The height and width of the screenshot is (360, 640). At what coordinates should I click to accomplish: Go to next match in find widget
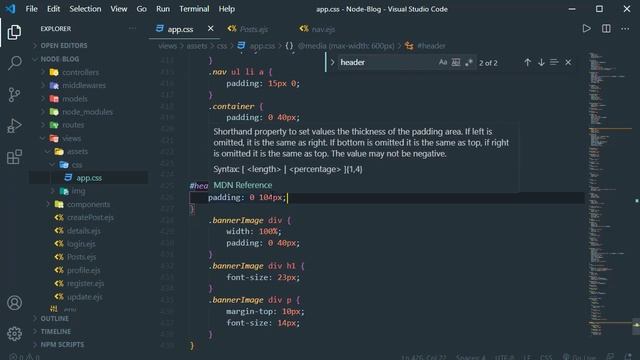(x=541, y=62)
